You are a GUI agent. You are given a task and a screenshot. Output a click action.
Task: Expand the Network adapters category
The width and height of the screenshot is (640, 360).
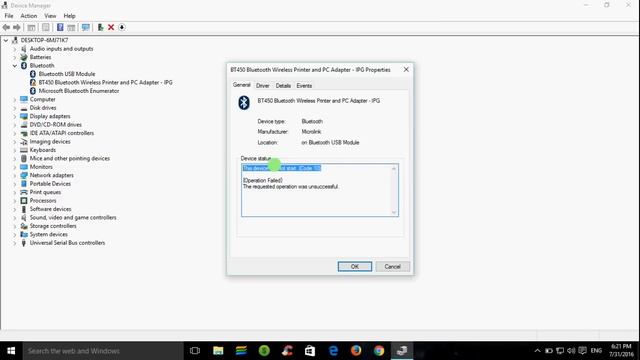15,176
